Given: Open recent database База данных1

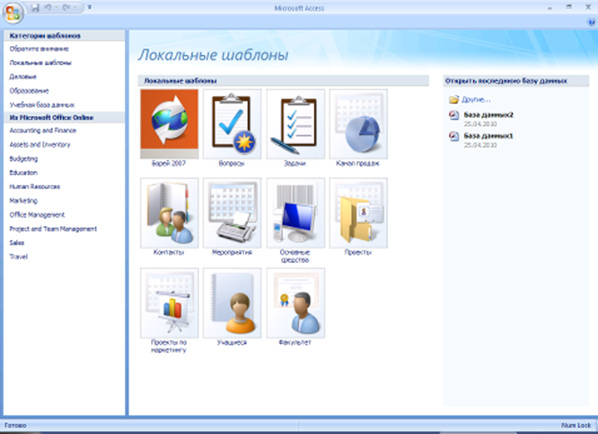Looking at the screenshot, I should pos(488,136).
